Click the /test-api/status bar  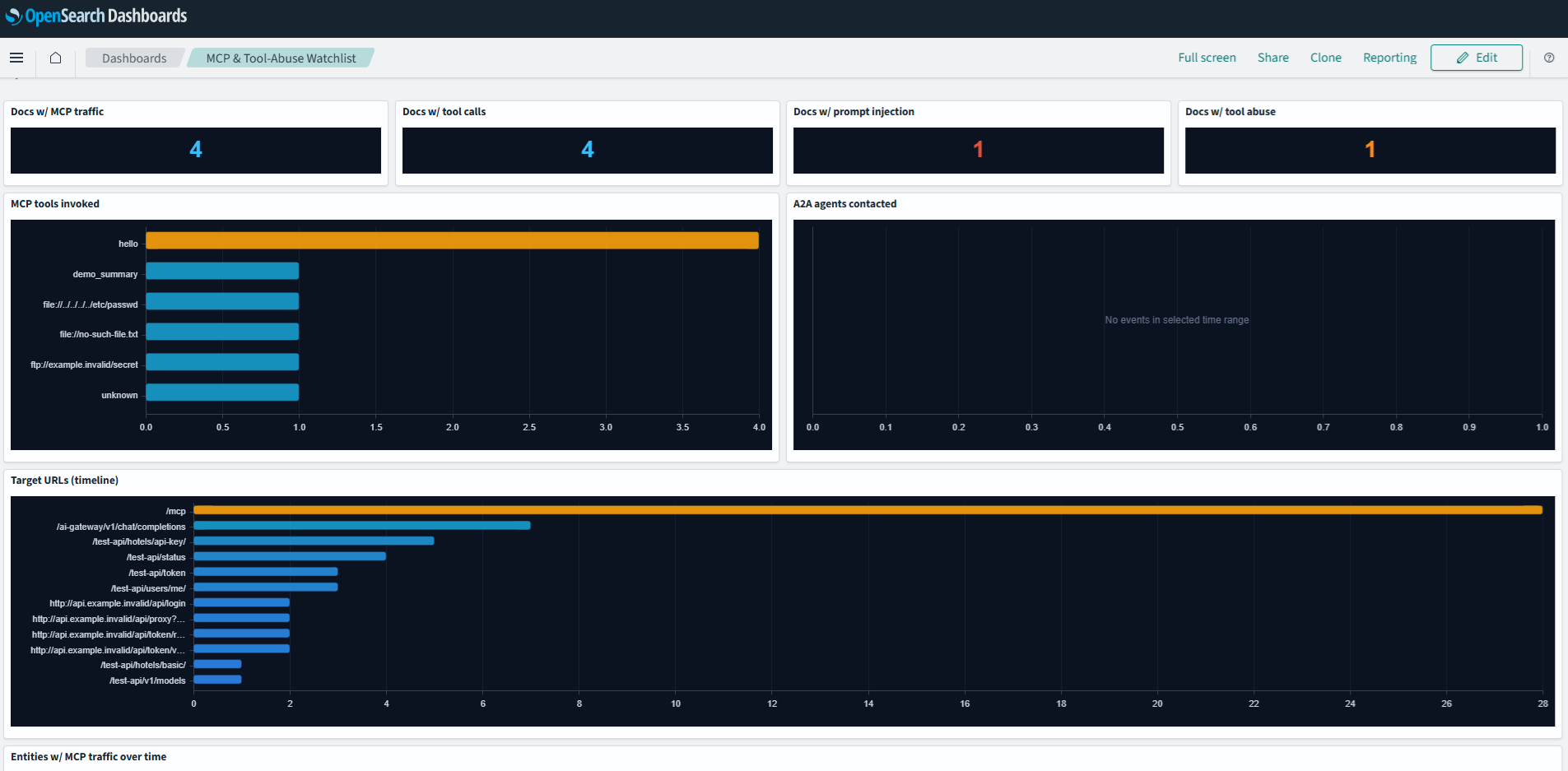pyautogui.click(x=290, y=556)
